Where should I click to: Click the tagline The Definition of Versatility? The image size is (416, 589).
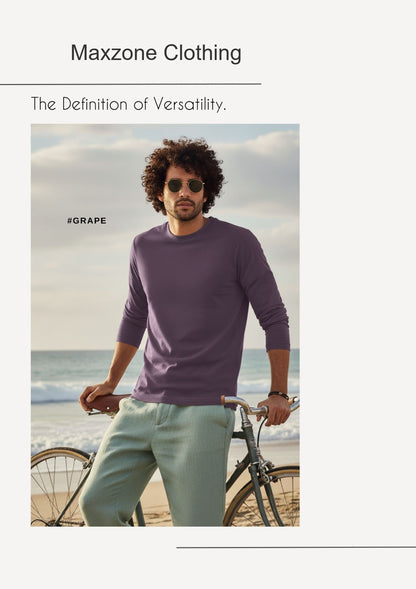click(129, 104)
